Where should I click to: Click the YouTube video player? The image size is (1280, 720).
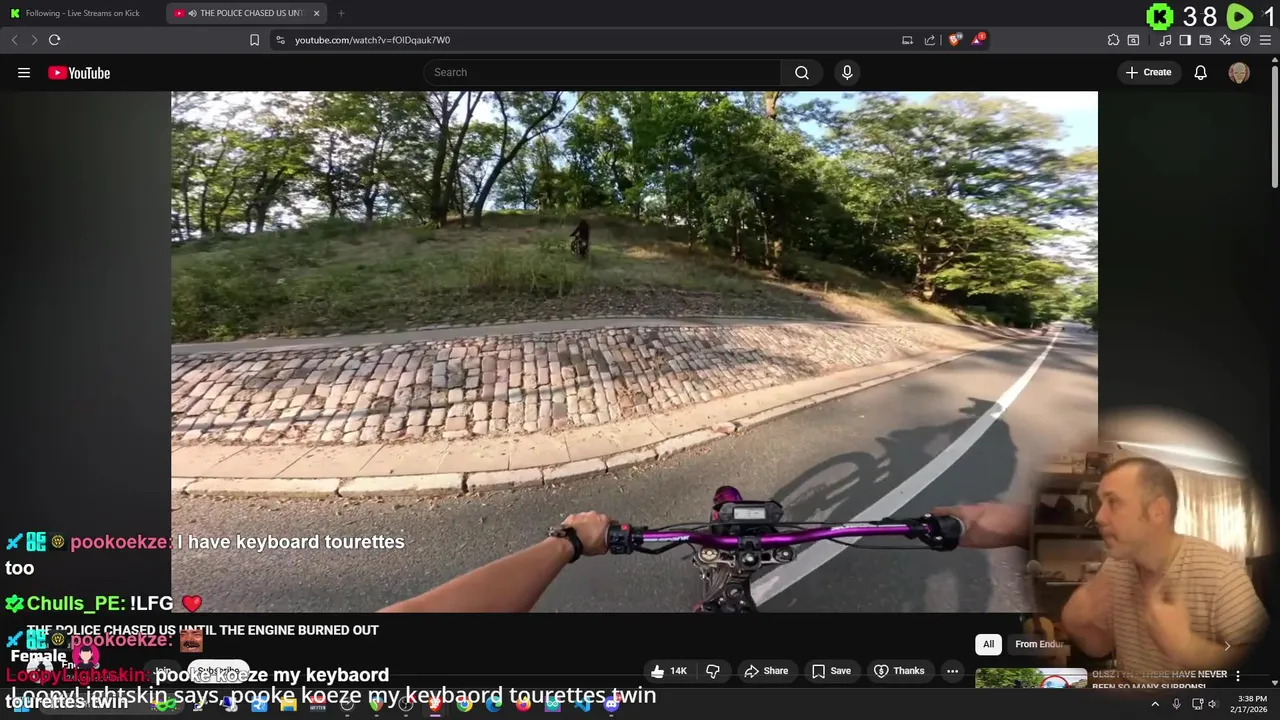(x=634, y=352)
